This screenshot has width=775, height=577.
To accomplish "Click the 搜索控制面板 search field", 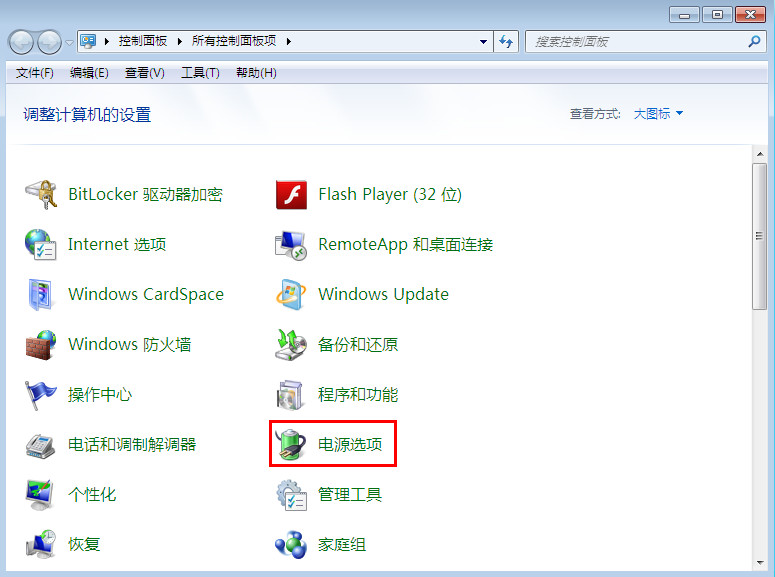I will pyautogui.click(x=636, y=42).
